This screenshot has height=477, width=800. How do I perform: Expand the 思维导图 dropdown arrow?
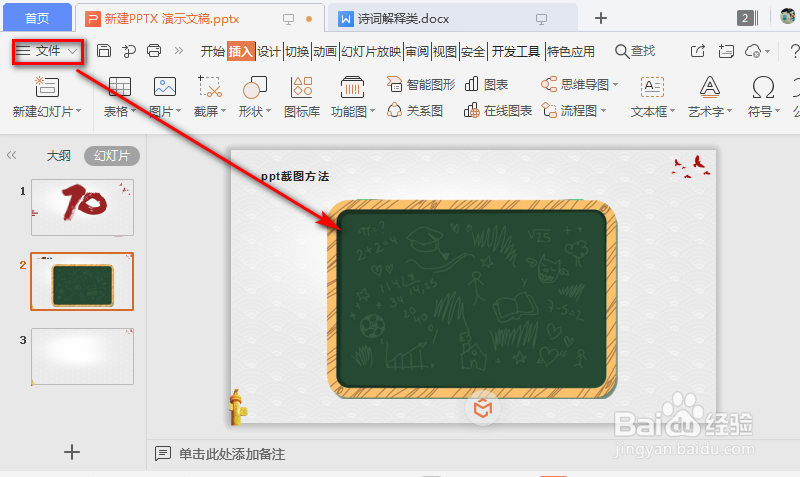[x=615, y=84]
